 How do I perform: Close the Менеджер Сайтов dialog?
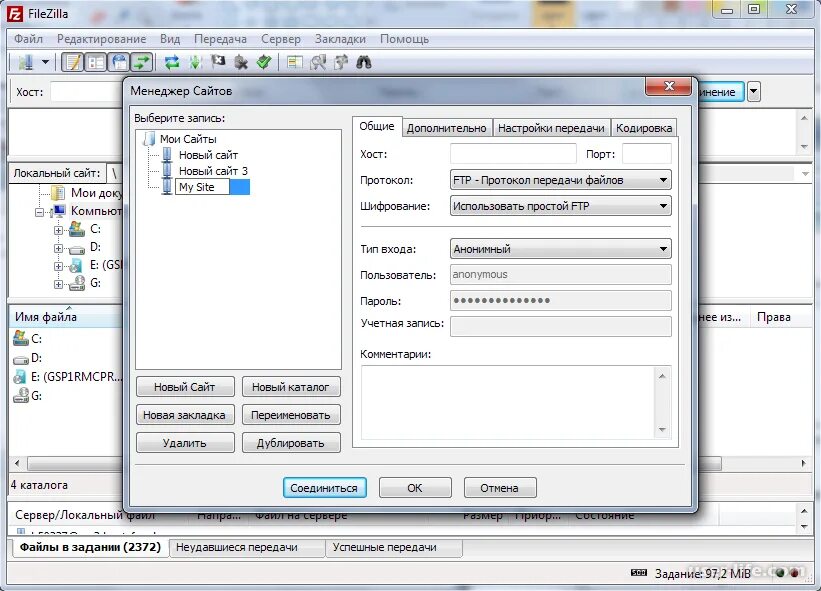pyautogui.click(x=668, y=86)
